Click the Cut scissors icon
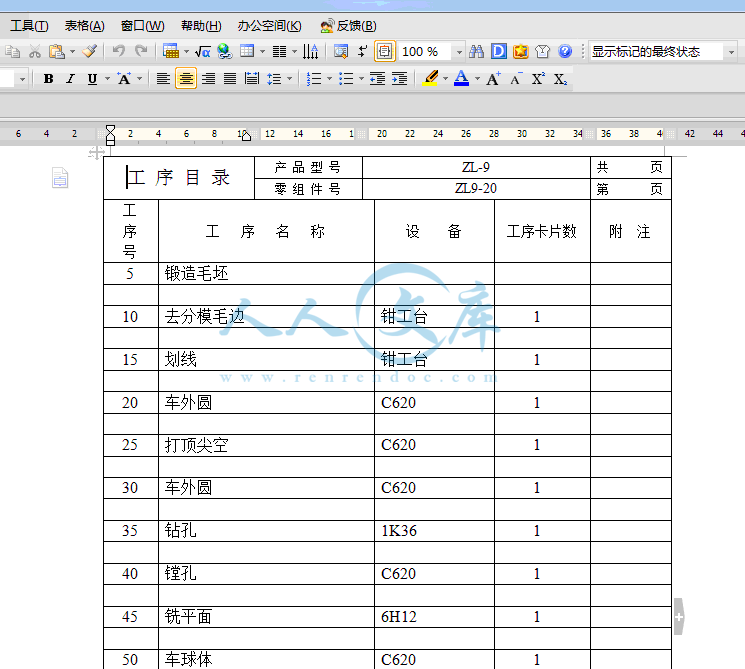The width and height of the screenshot is (745, 669). (35, 51)
